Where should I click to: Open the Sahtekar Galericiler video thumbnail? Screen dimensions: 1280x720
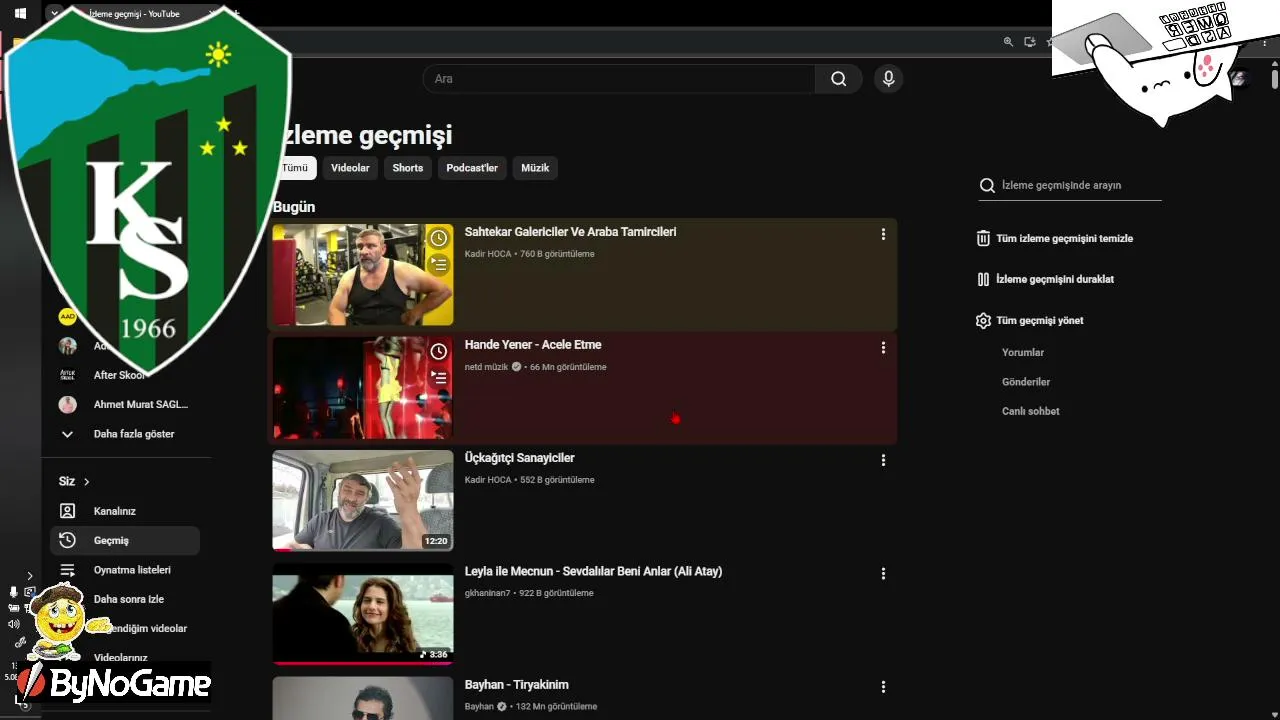coord(363,275)
